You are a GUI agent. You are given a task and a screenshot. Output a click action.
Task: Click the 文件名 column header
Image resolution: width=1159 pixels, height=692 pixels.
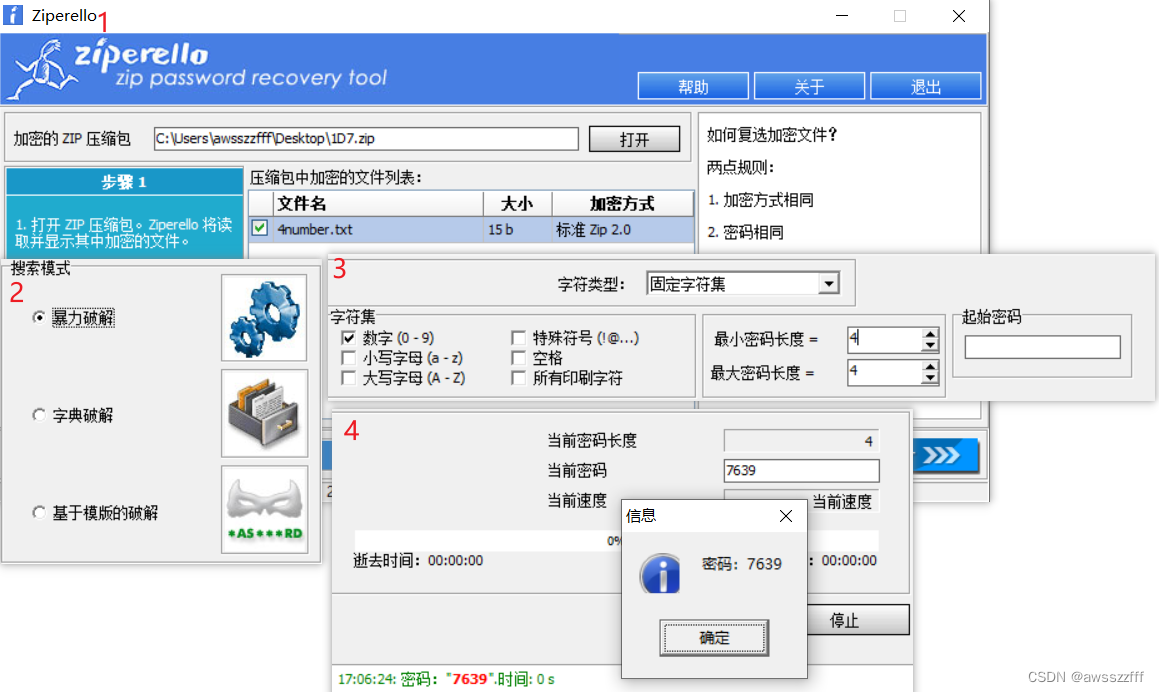(378, 203)
